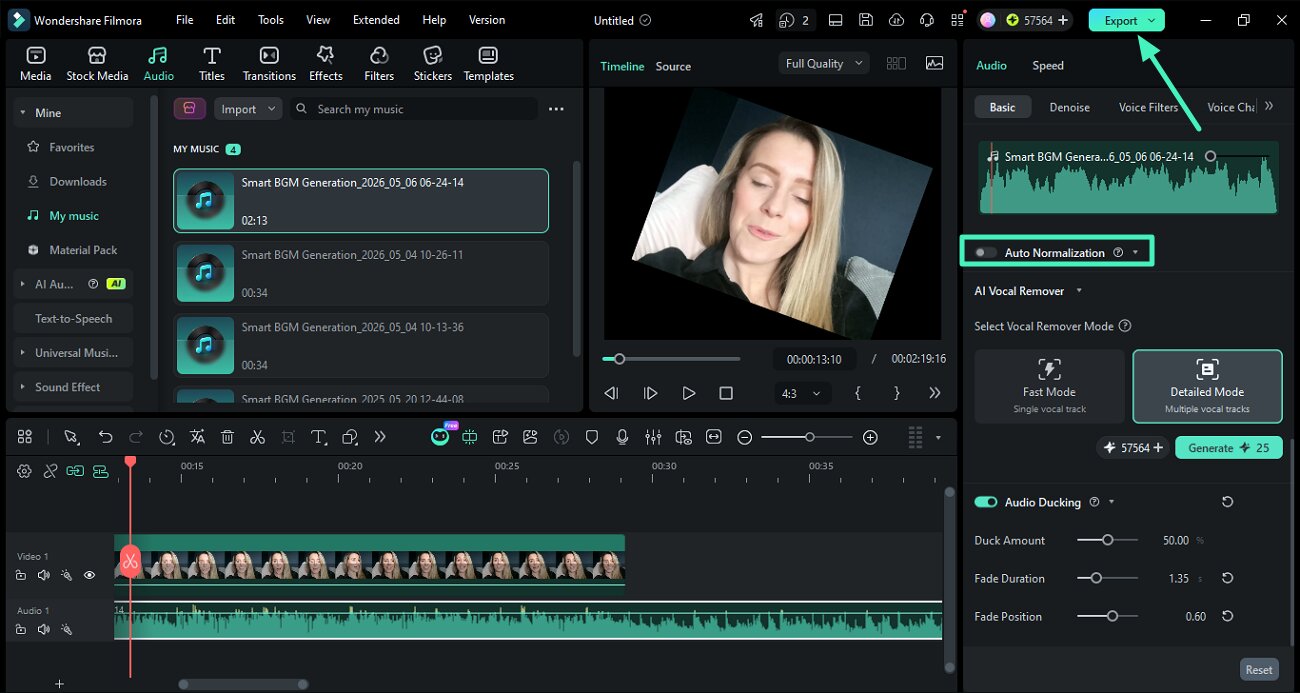Hide the Video 1 track with eye icon

[x=89, y=575]
